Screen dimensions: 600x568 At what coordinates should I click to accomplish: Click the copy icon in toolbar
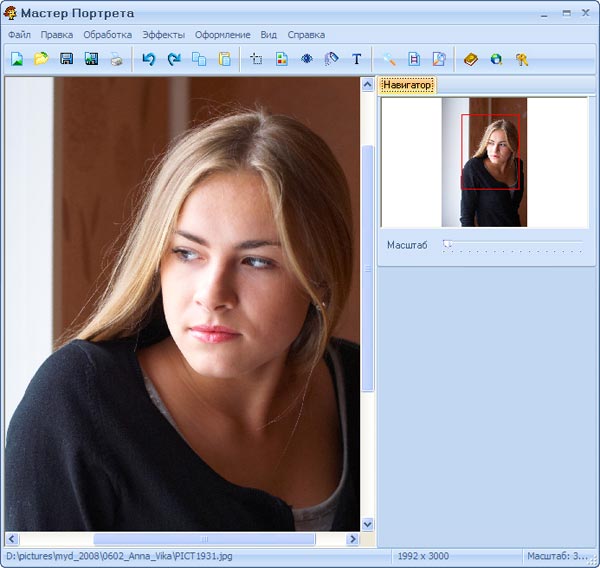[199, 59]
